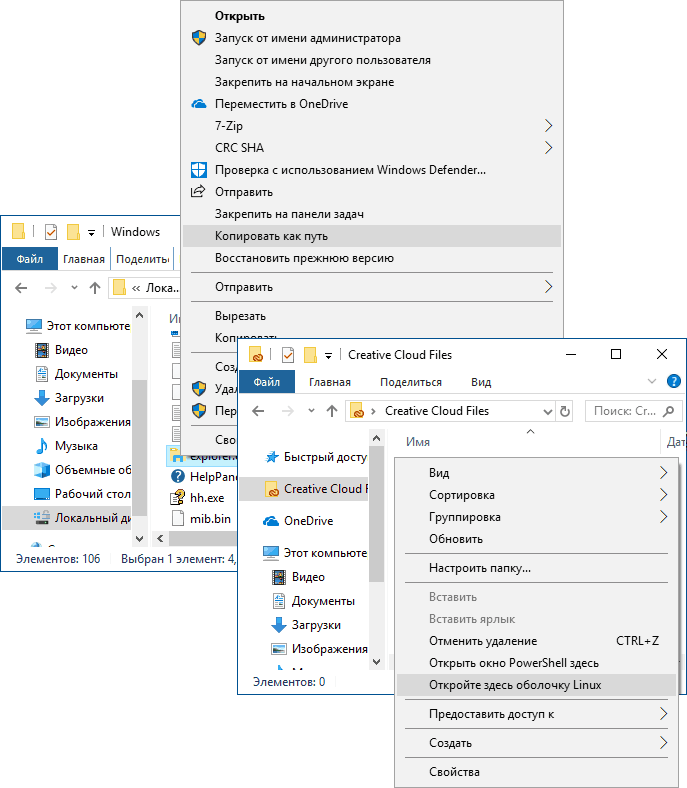The height and width of the screenshot is (788, 687).
Task: Click Up arrow in Creative Cloud Files window
Action: [332, 411]
